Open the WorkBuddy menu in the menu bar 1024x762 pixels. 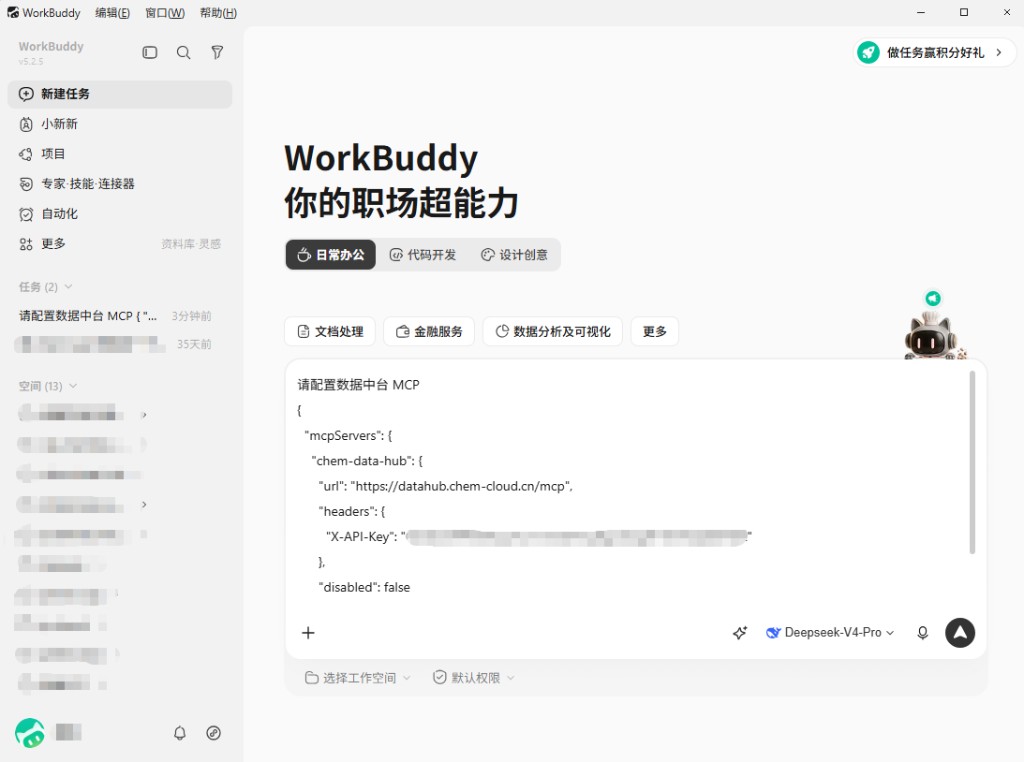[44, 12]
